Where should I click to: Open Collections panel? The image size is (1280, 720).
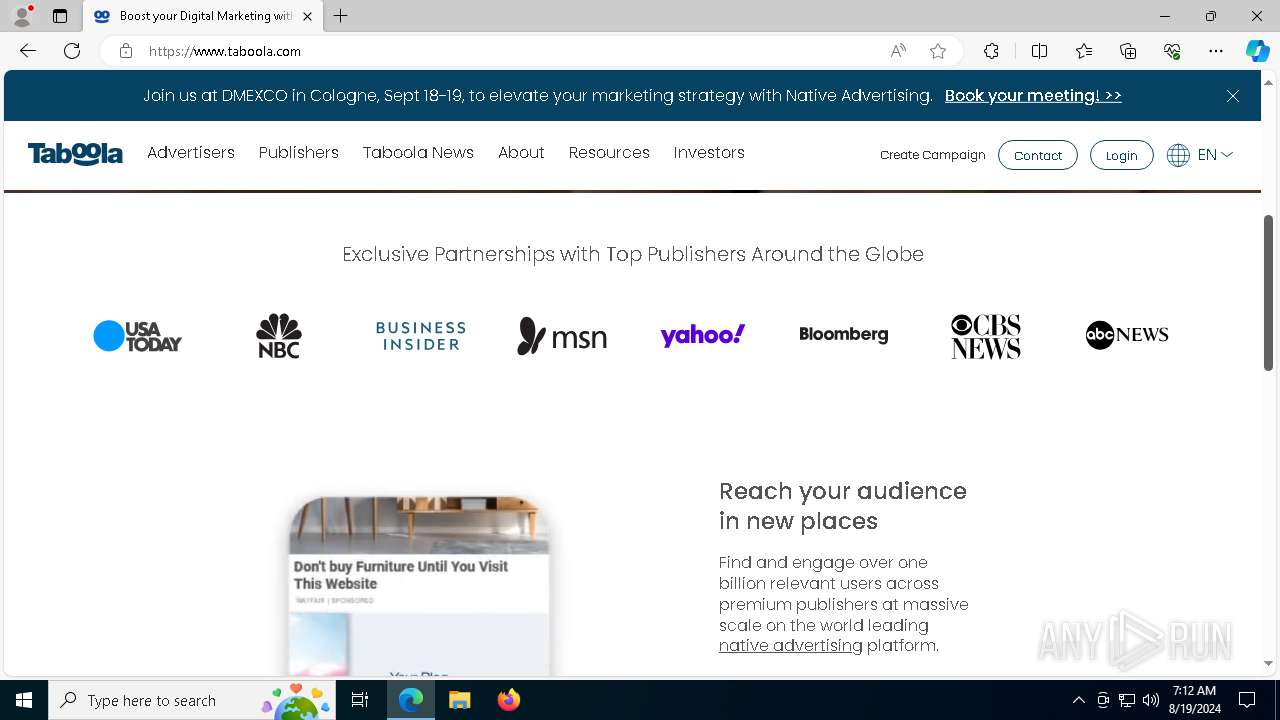[x=1128, y=51]
